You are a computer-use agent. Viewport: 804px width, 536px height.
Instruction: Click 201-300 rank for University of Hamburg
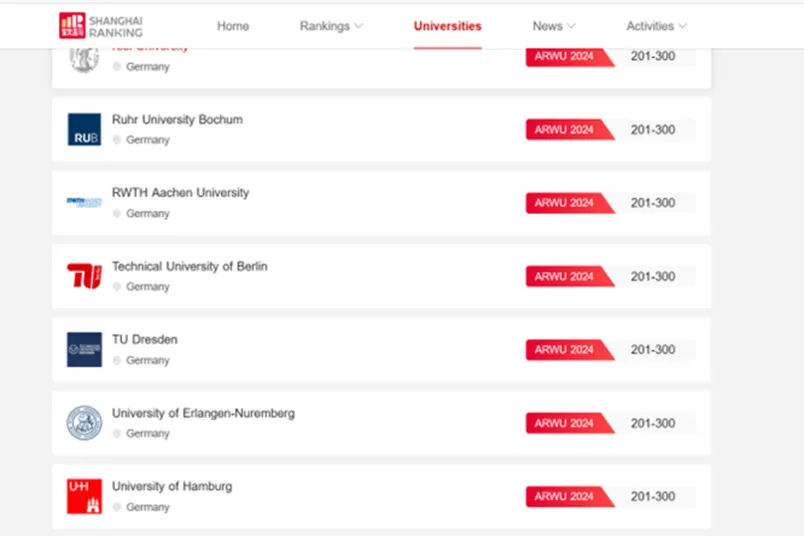pyautogui.click(x=653, y=497)
